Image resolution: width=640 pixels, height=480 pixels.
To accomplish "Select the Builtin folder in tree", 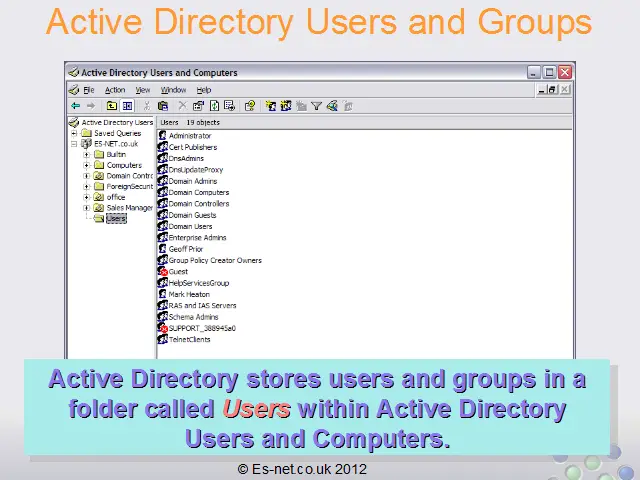I will [x=116, y=155].
